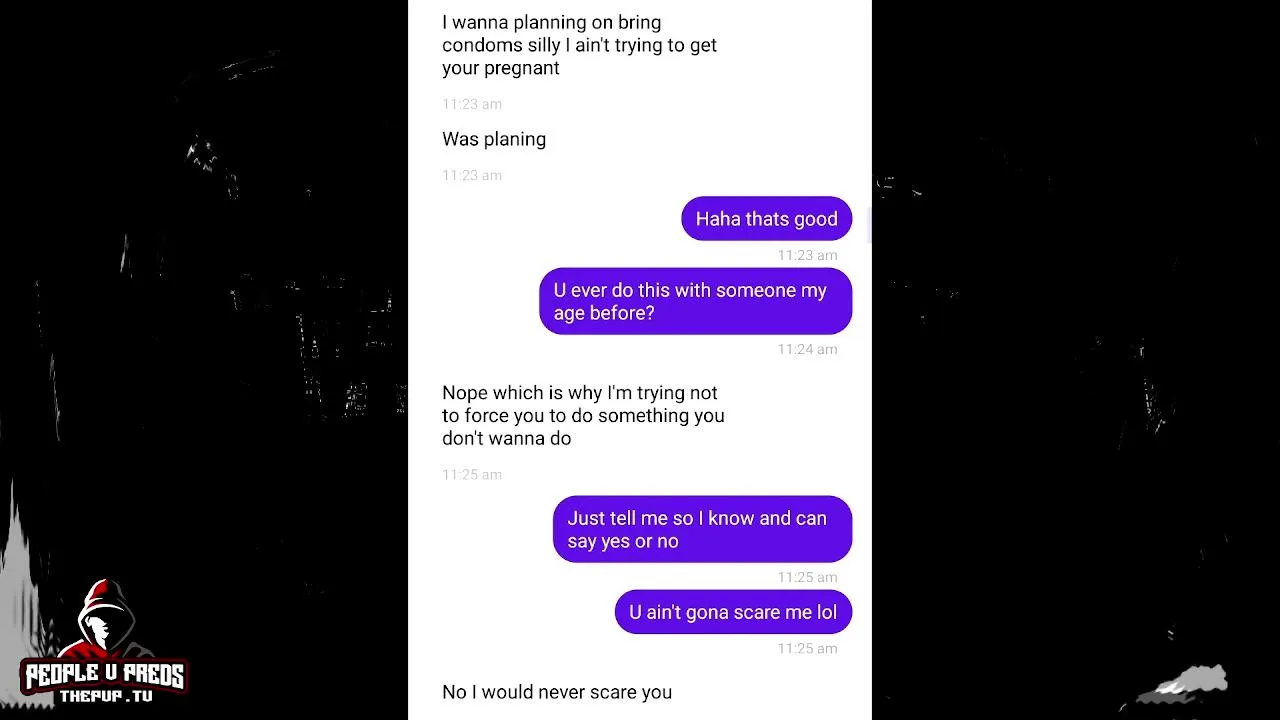
Task: Click the "PEOPLE V PREDS" banner text
Action: click(104, 675)
